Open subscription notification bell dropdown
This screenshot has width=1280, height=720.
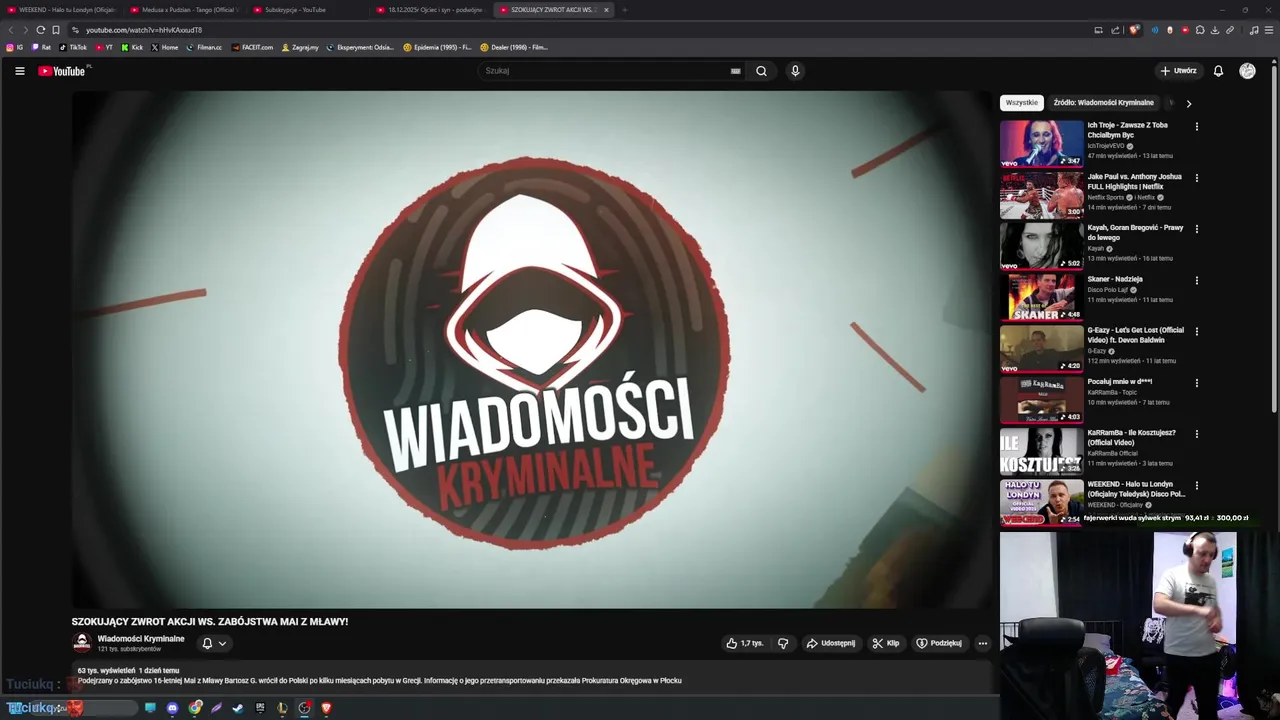[214, 643]
